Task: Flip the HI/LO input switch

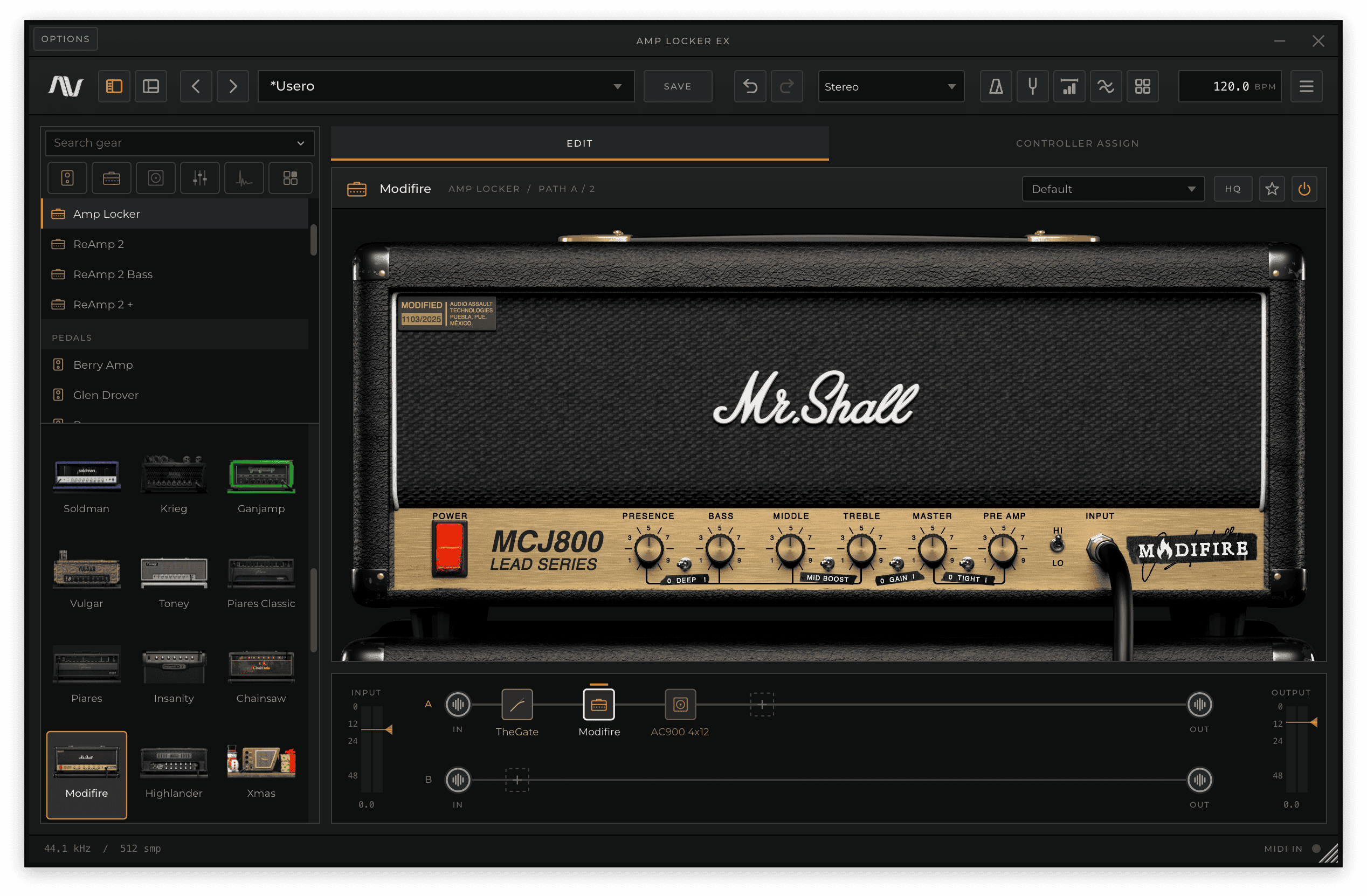Action: point(1058,545)
